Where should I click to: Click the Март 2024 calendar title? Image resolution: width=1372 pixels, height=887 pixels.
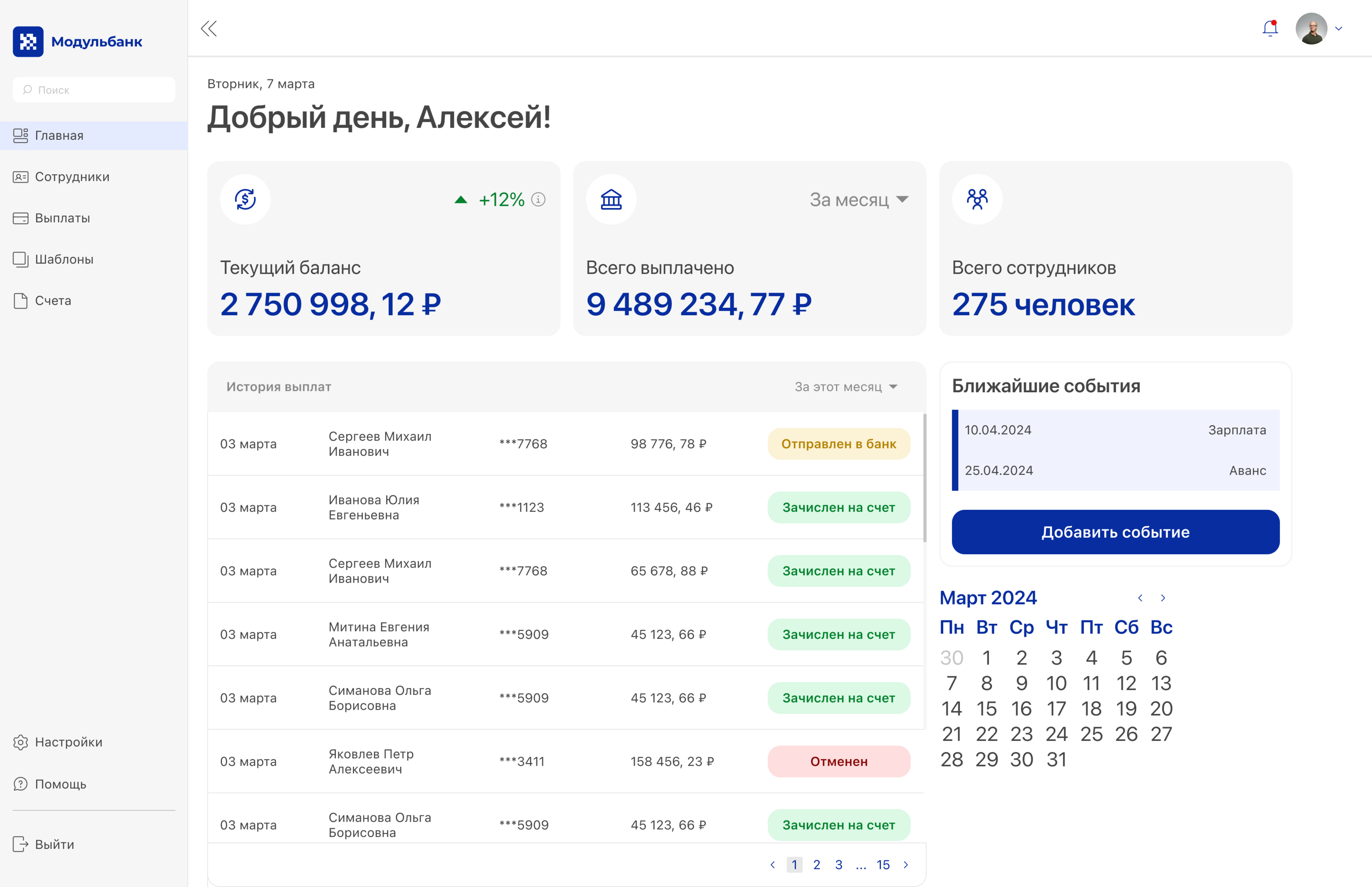(988, 598)
